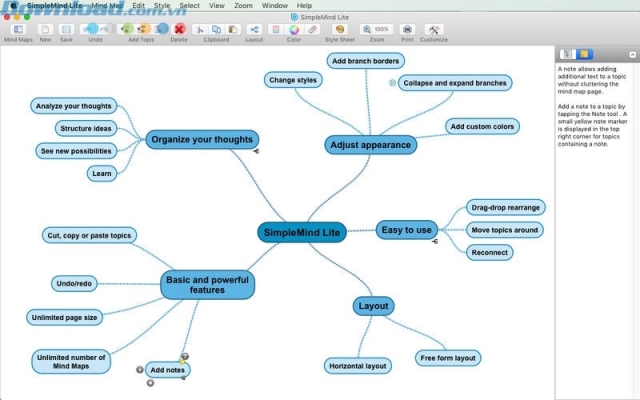Select the Horizontal layout topic

click(358, 366)
